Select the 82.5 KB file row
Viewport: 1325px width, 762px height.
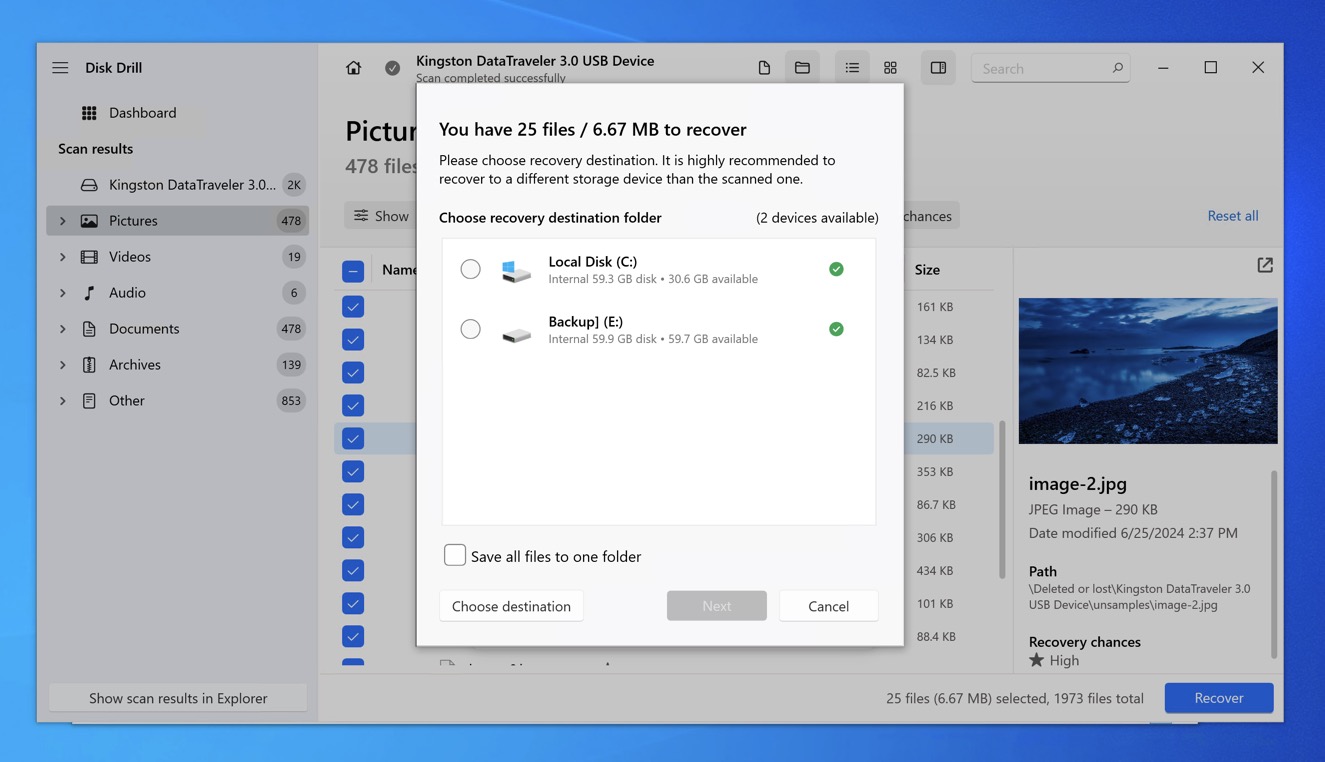(x=665, y=372)
